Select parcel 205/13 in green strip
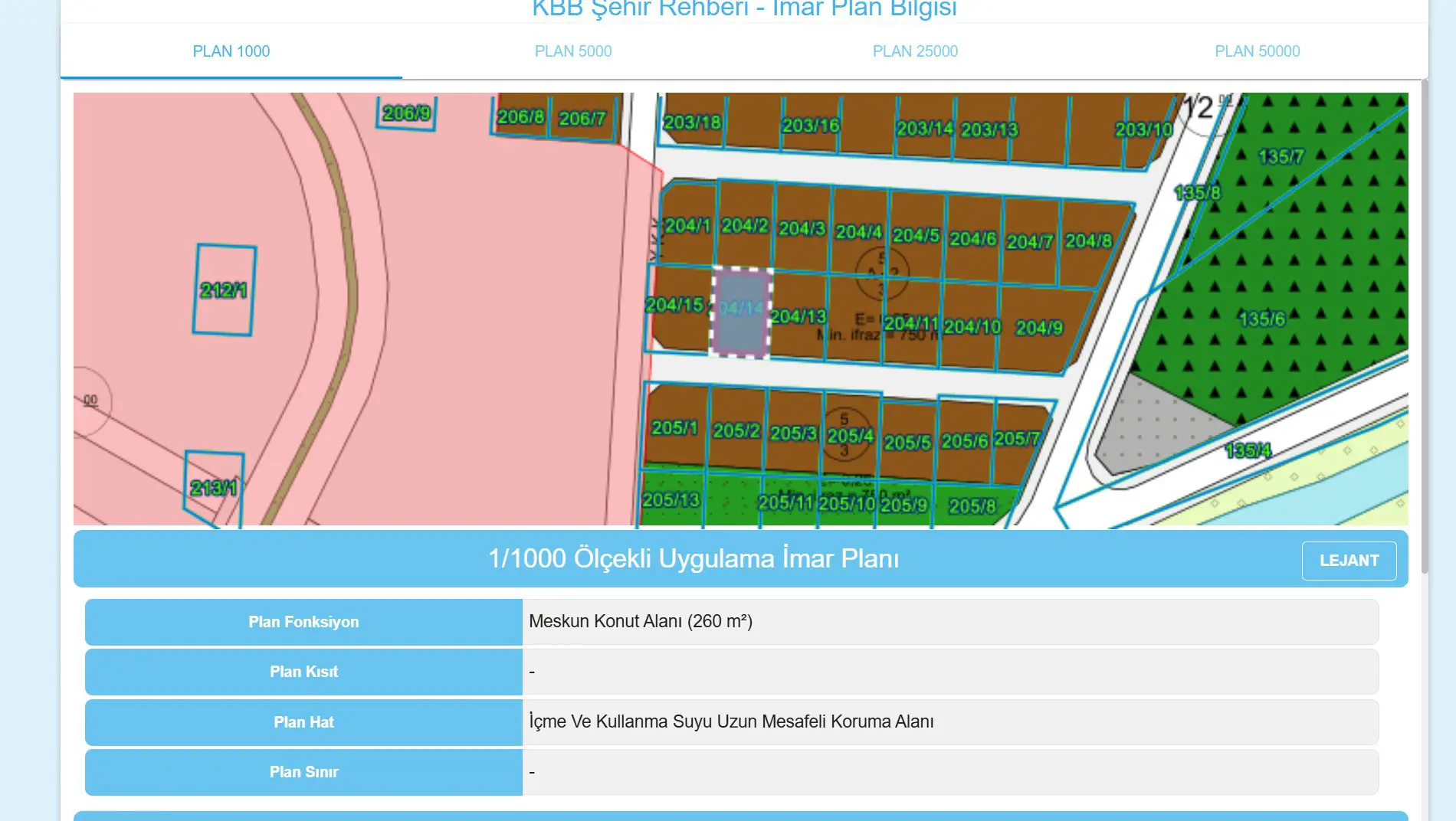Screen dimensions: 1456x821 [671, 499]
